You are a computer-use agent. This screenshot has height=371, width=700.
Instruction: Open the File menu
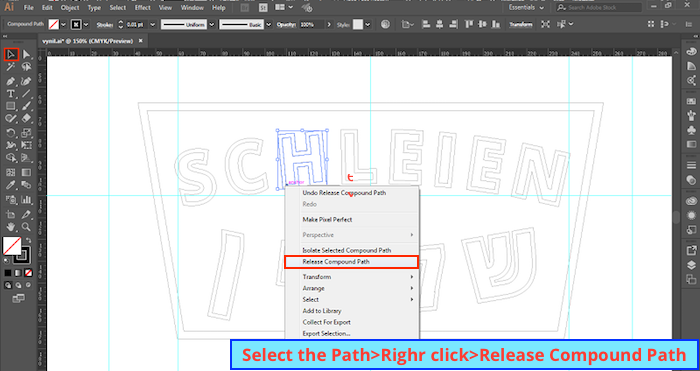[x=29, y=8]
